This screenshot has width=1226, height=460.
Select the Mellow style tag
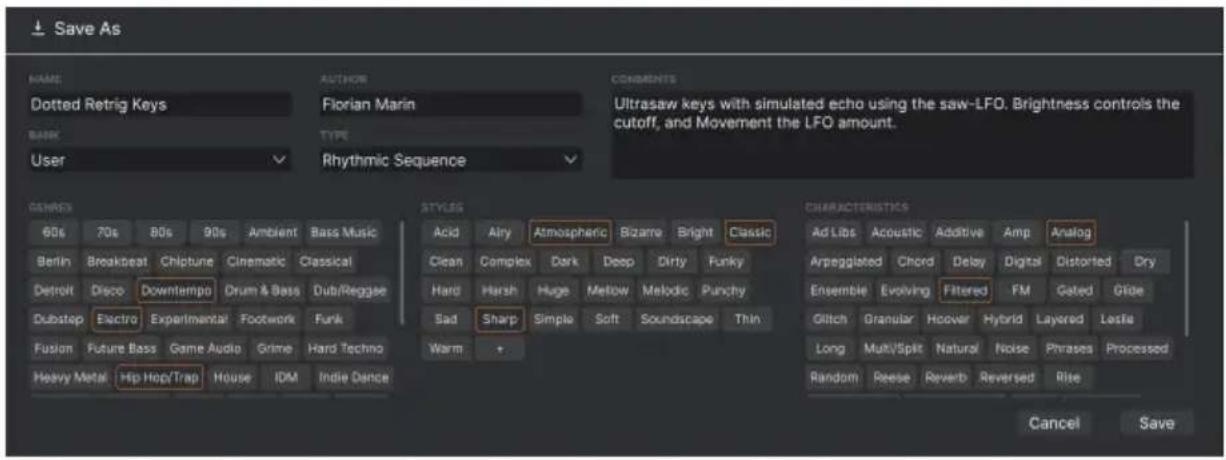tap(609, 290)
